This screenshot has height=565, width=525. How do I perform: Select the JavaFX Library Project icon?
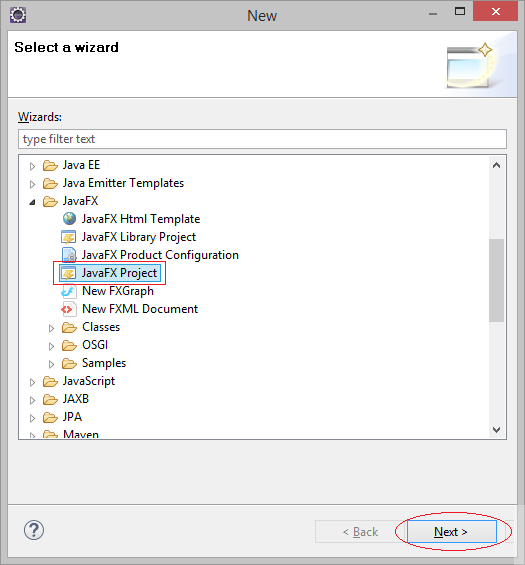(68, 237)
